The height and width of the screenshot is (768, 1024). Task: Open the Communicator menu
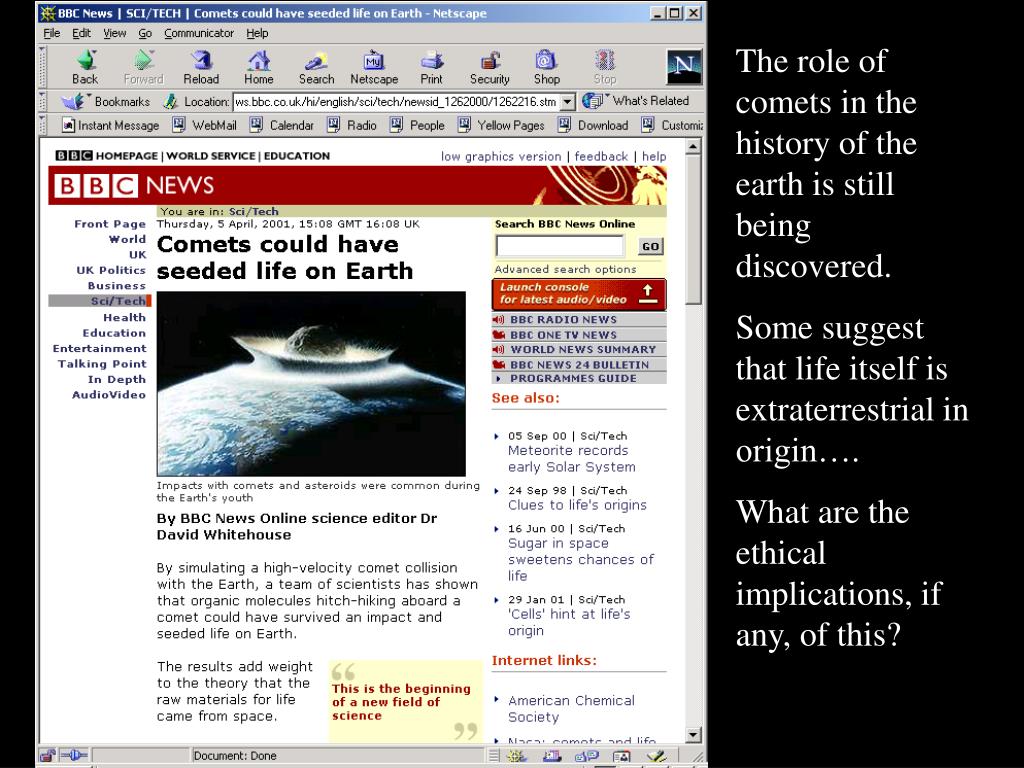coord(199,33)
